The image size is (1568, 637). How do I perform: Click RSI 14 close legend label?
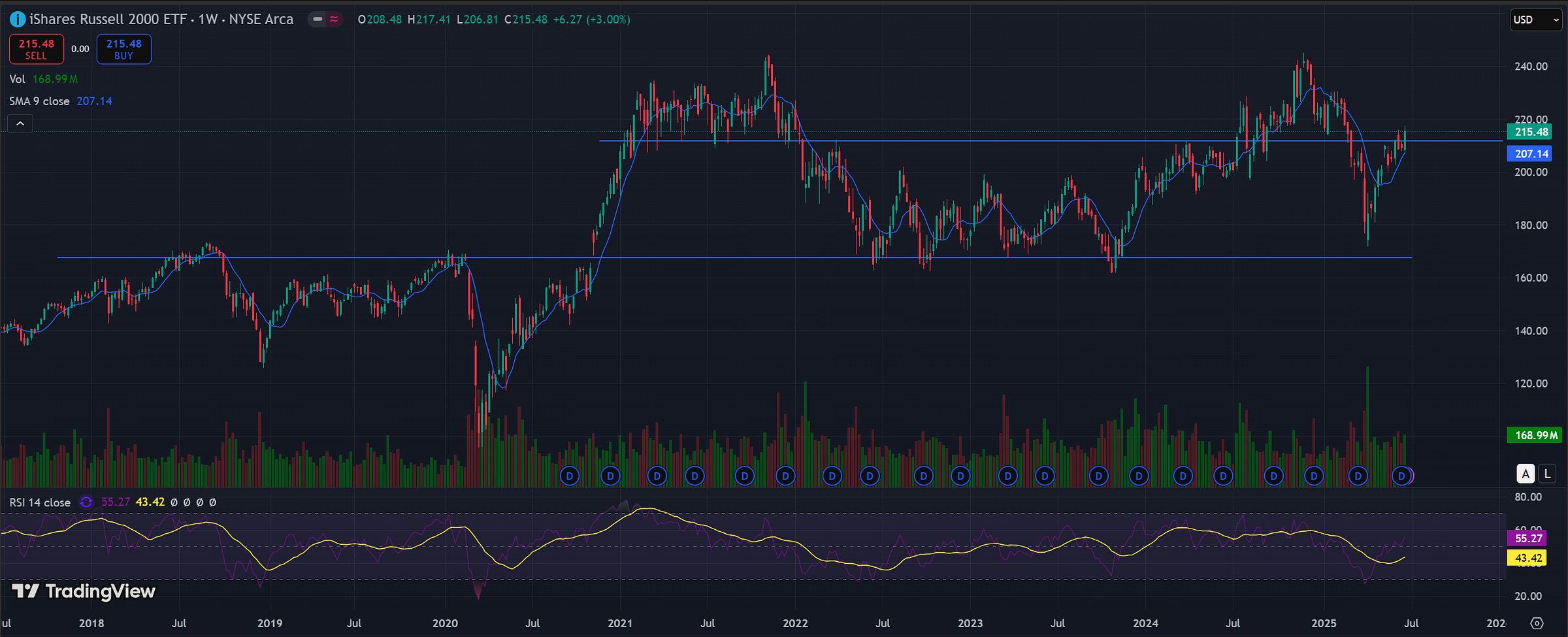(40, 502)
